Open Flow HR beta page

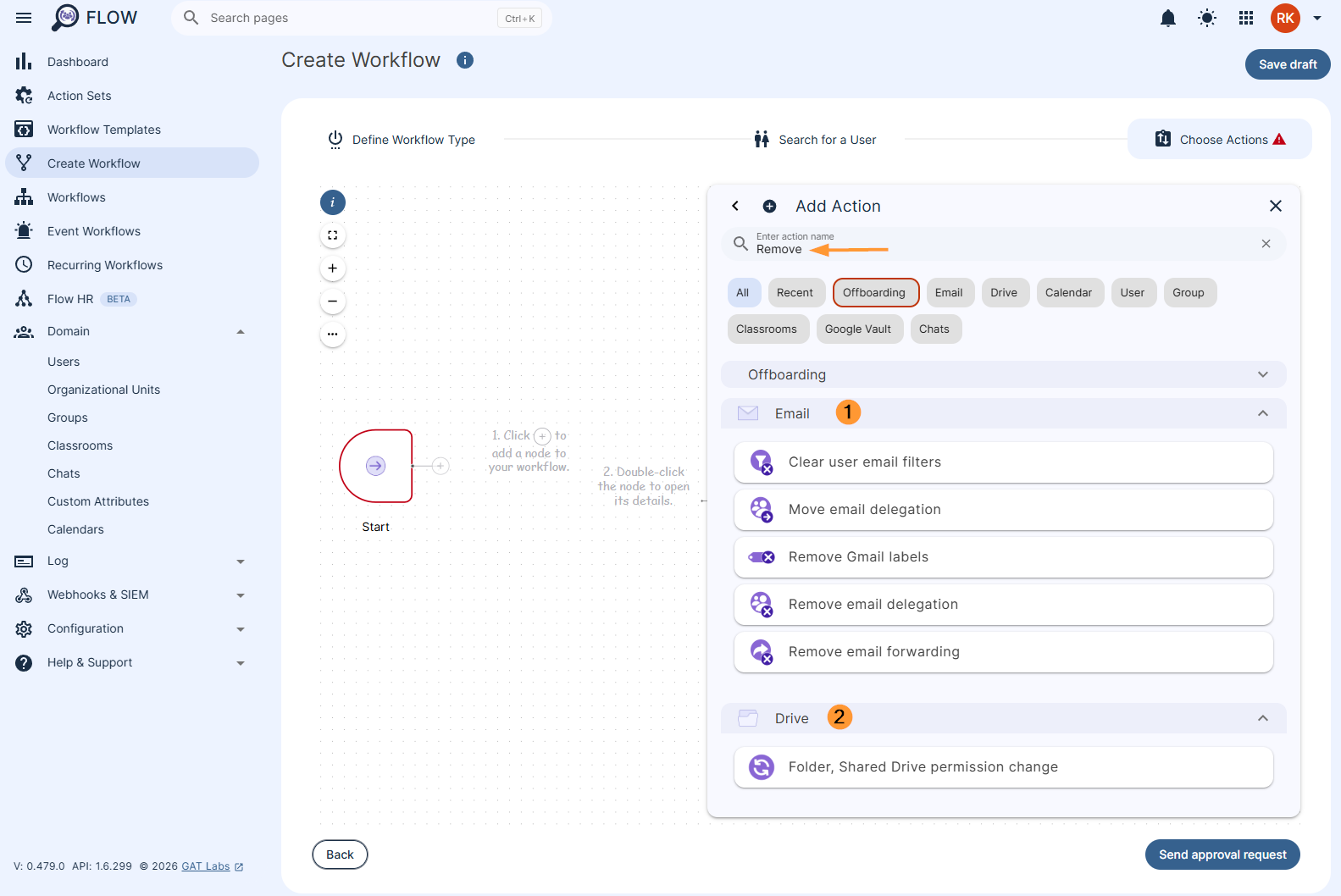point(132,299)
